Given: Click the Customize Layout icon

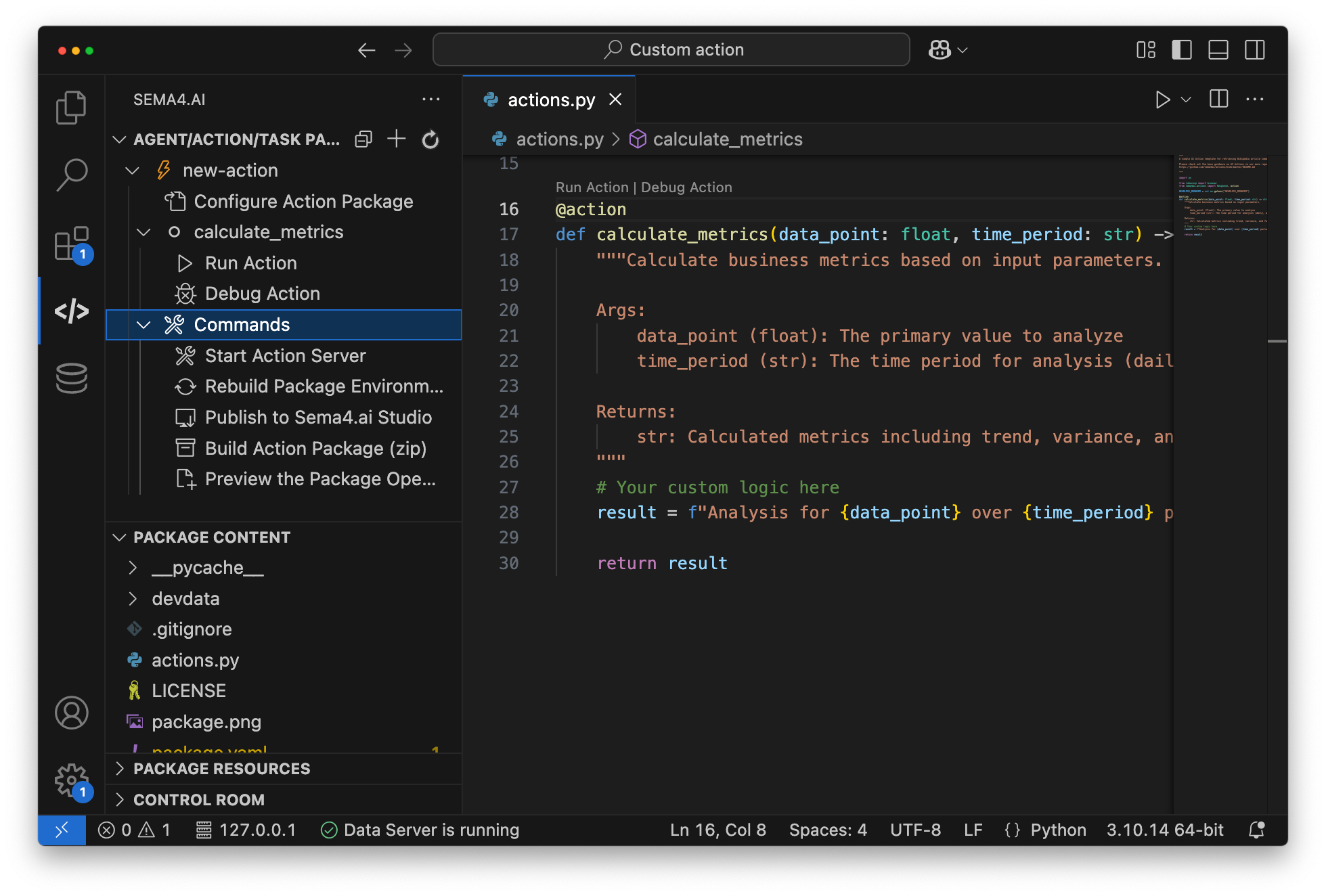Looking at the screenshot, I should 1146,50.
